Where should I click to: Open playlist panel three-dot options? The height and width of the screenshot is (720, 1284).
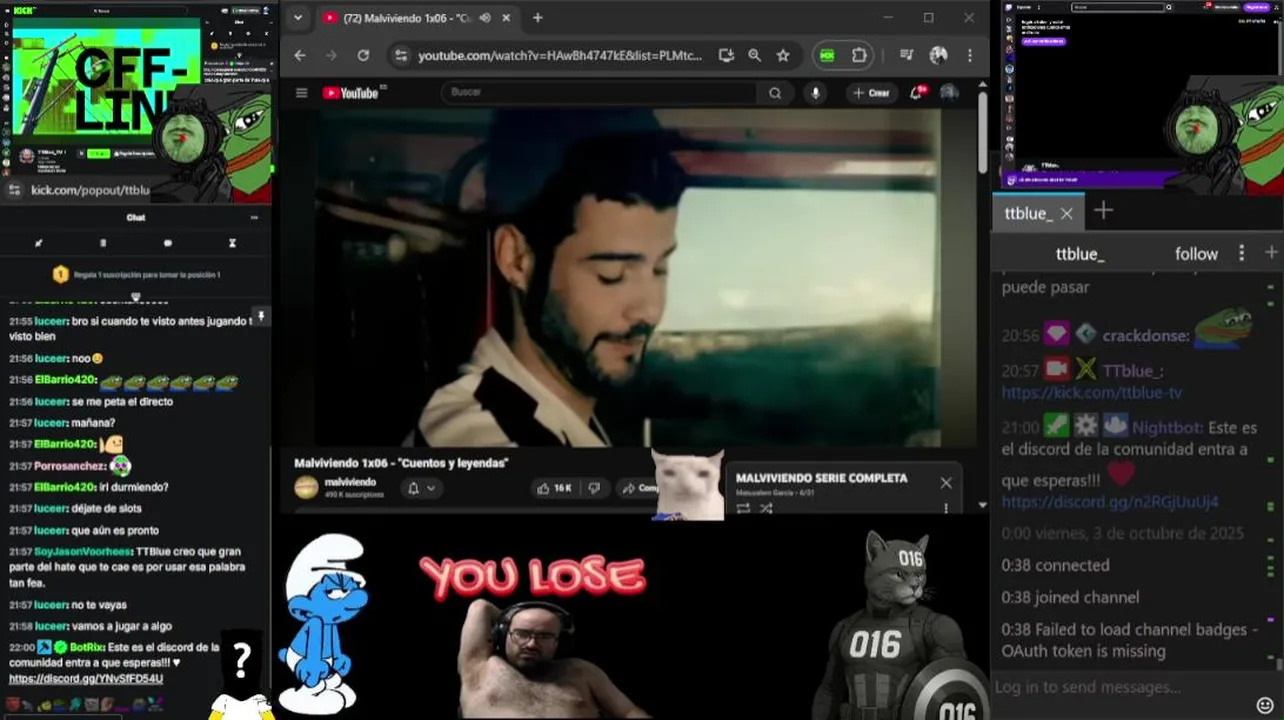(x=946, y=508)
